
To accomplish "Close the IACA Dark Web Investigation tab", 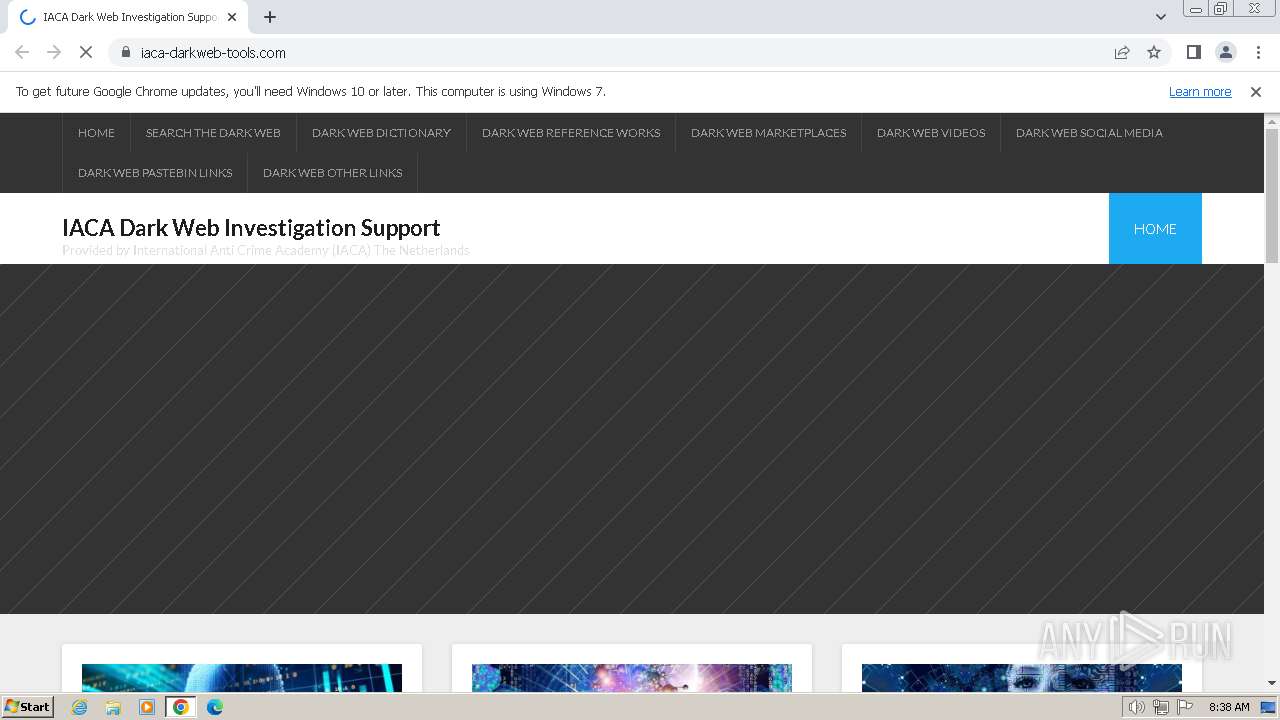I will (x=232, y=17).
